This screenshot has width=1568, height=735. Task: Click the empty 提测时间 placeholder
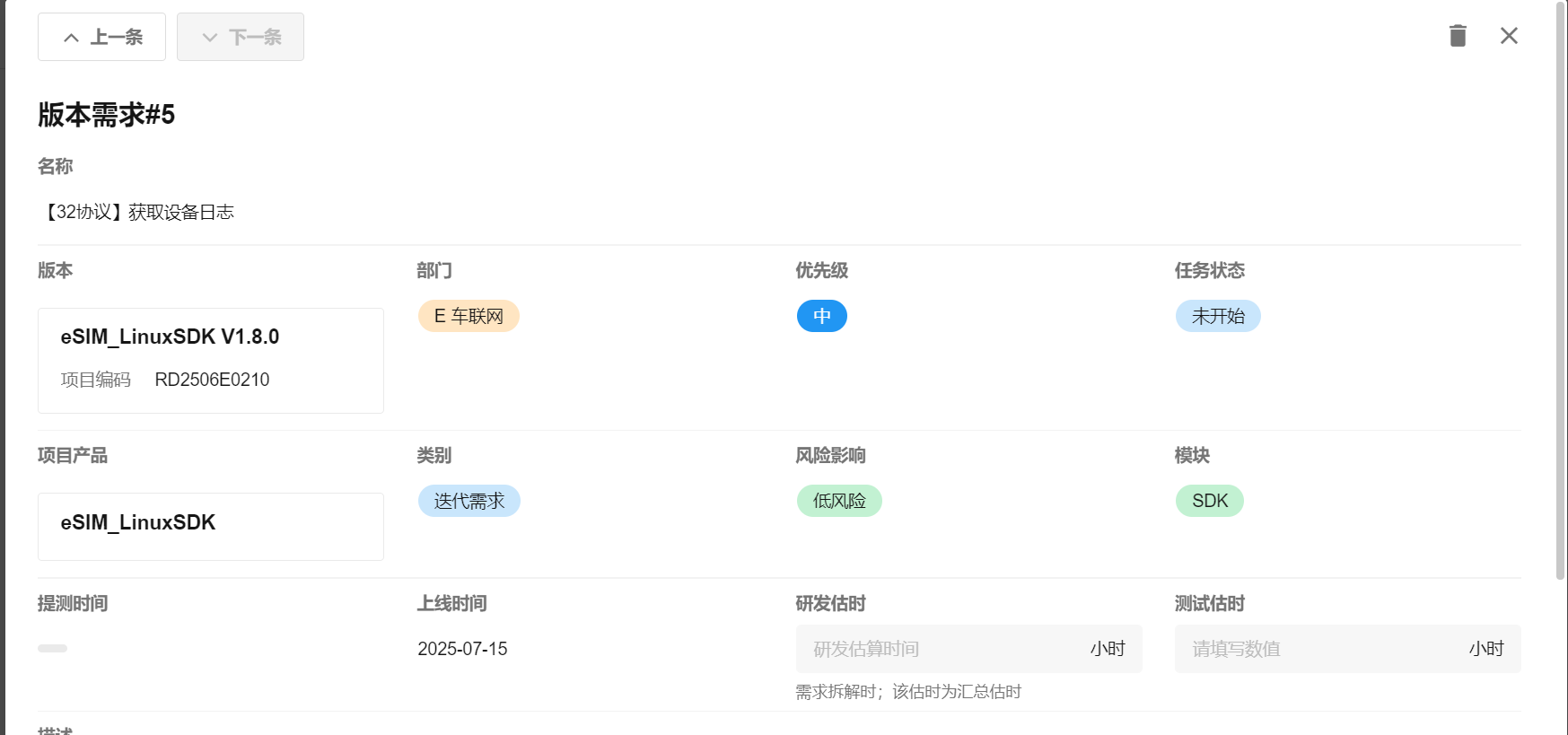tap(52, 648)
